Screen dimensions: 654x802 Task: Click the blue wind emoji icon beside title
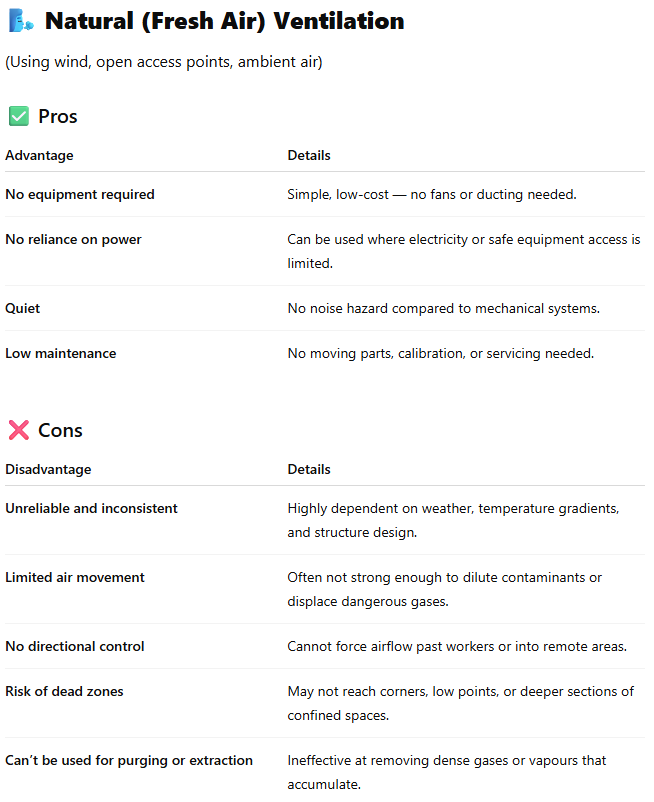coord(21,21)
